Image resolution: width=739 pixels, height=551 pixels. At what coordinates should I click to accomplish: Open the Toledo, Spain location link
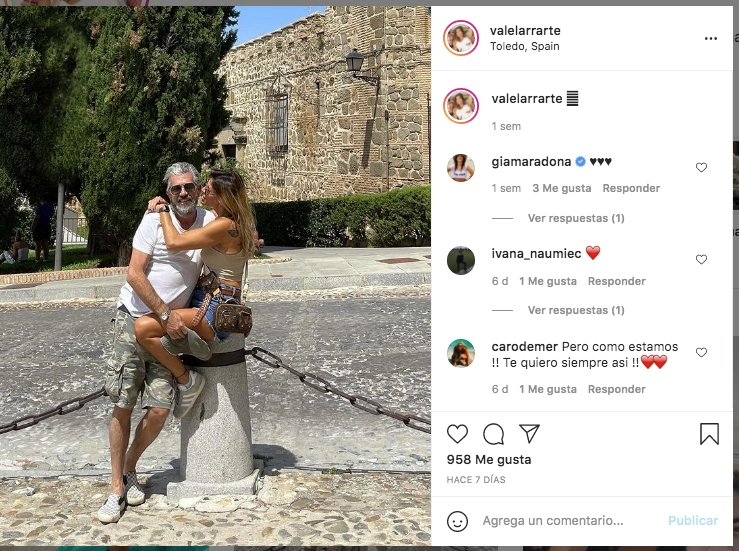pyautogui.click(x=525, y=46)
